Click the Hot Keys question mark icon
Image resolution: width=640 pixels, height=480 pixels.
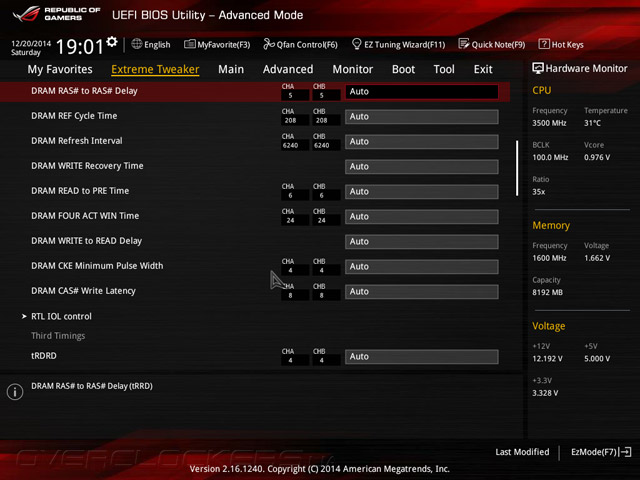544,44
